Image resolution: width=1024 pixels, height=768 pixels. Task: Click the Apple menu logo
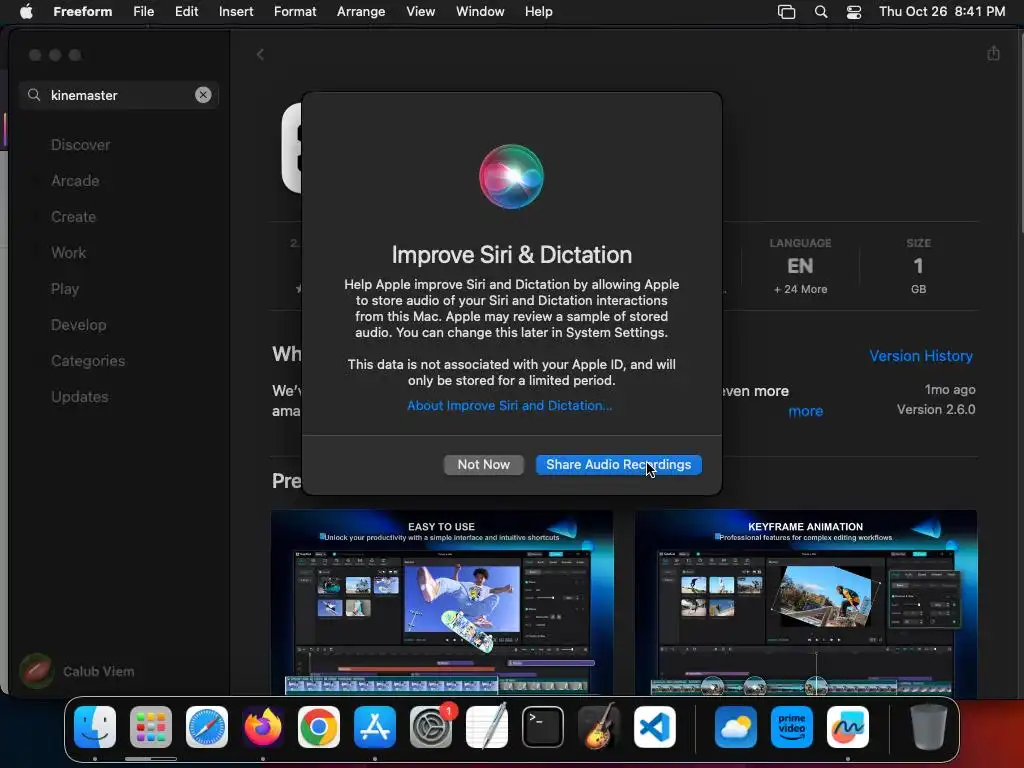coord(26,12)
